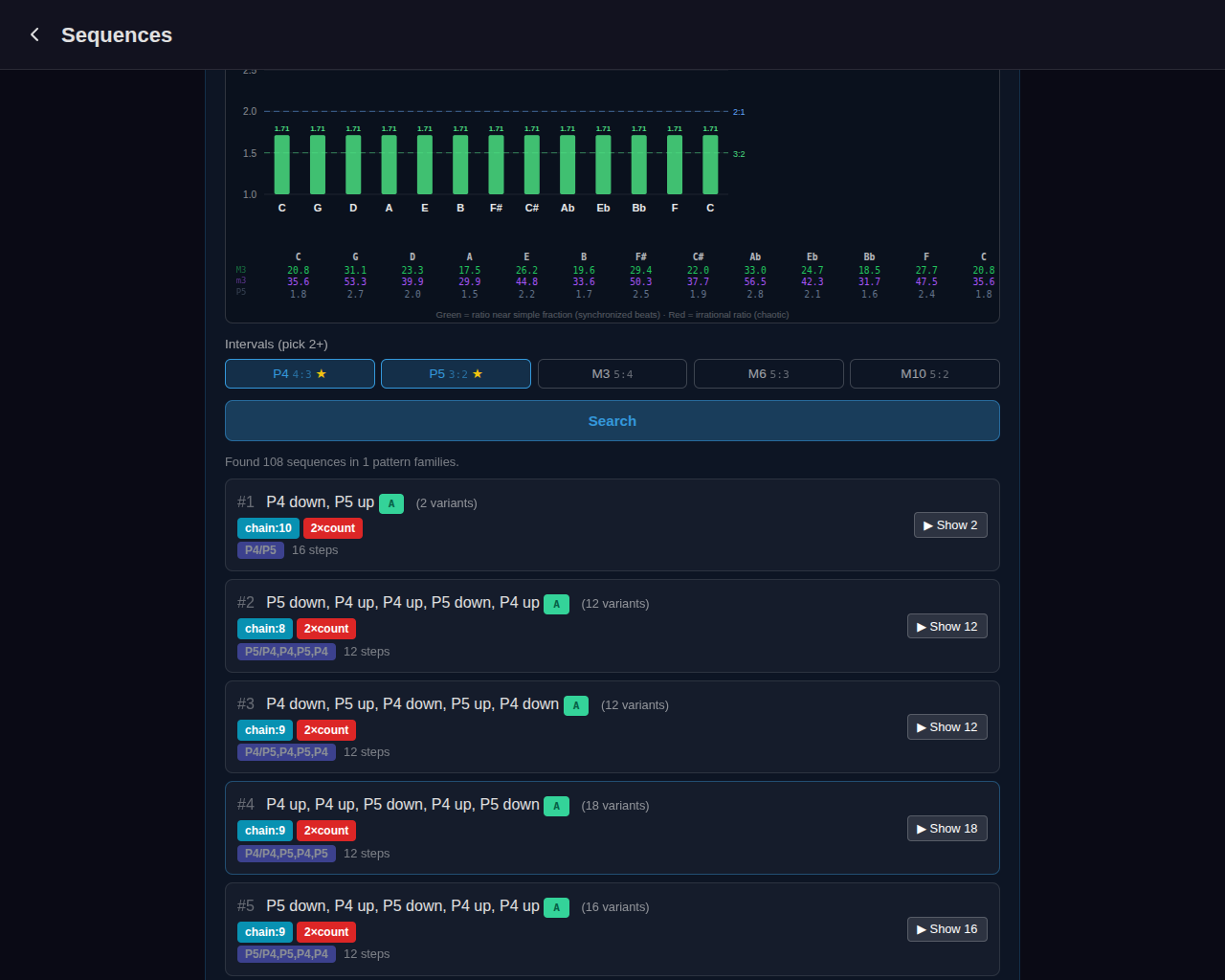Click the Sequences title in the top bar
The image size is (1225, 980).
point(117,34)
